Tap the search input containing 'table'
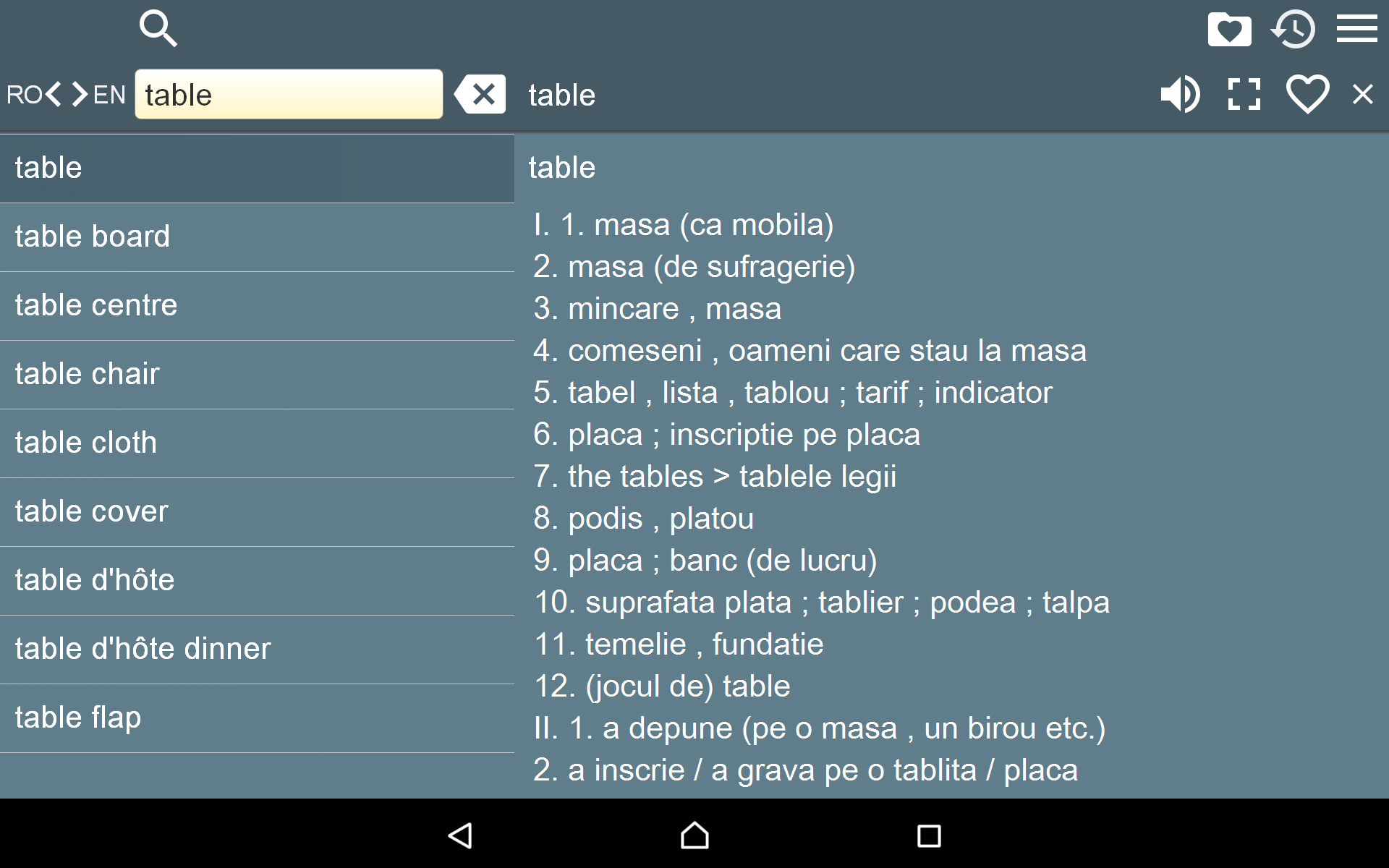Image resolution: width=1389 pixels, height=868 pixels. [x=289, y=94]
